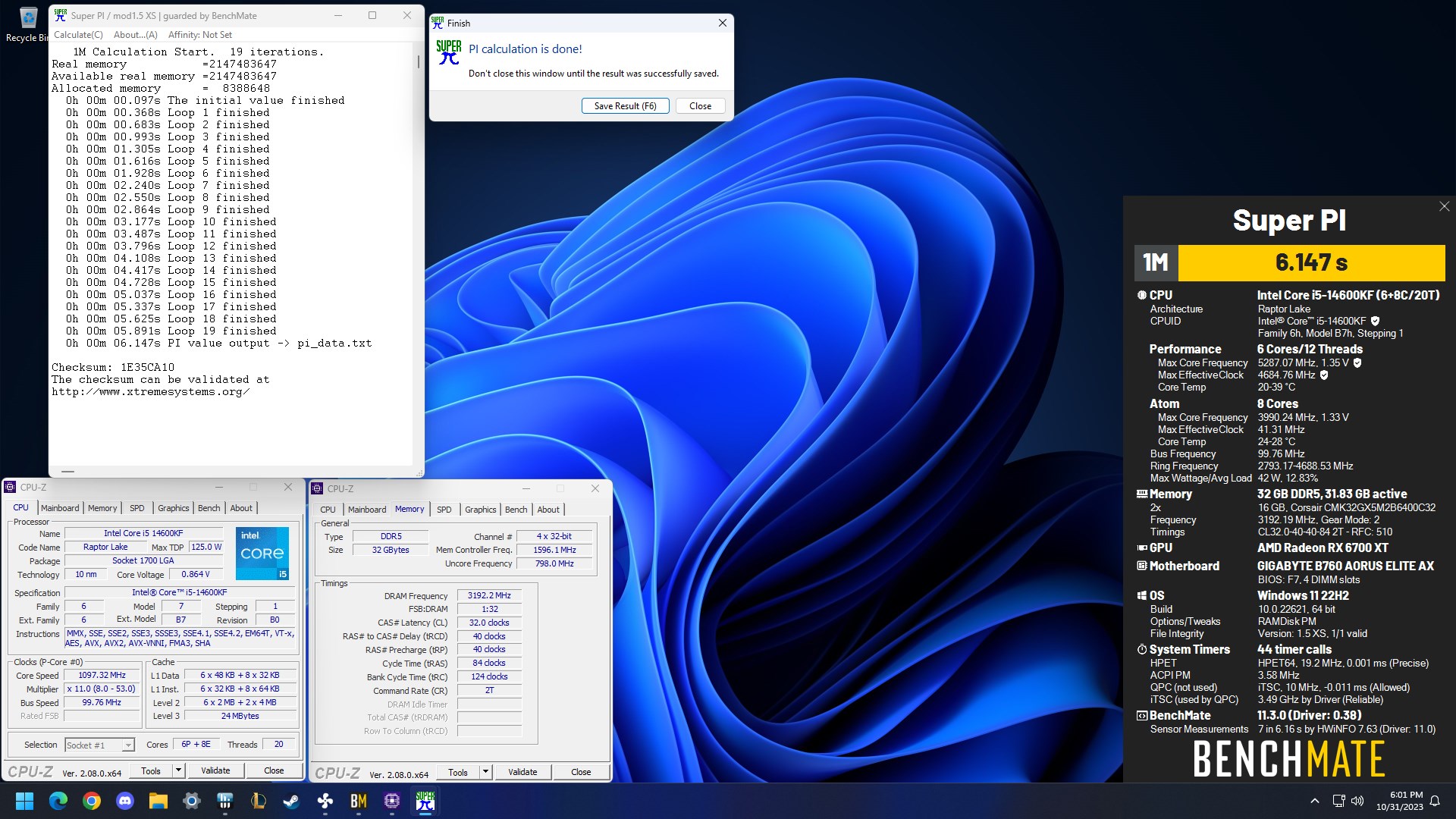Open Mainboard tab in right CPU-Z window
This screenshot has width=1456, height=819.
367,510
